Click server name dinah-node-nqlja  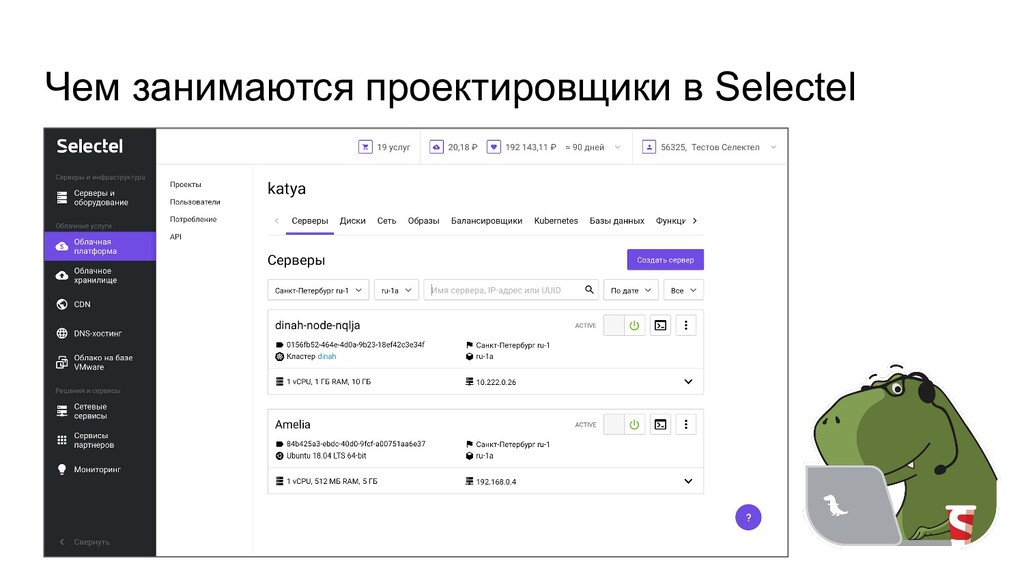[317, 325]
